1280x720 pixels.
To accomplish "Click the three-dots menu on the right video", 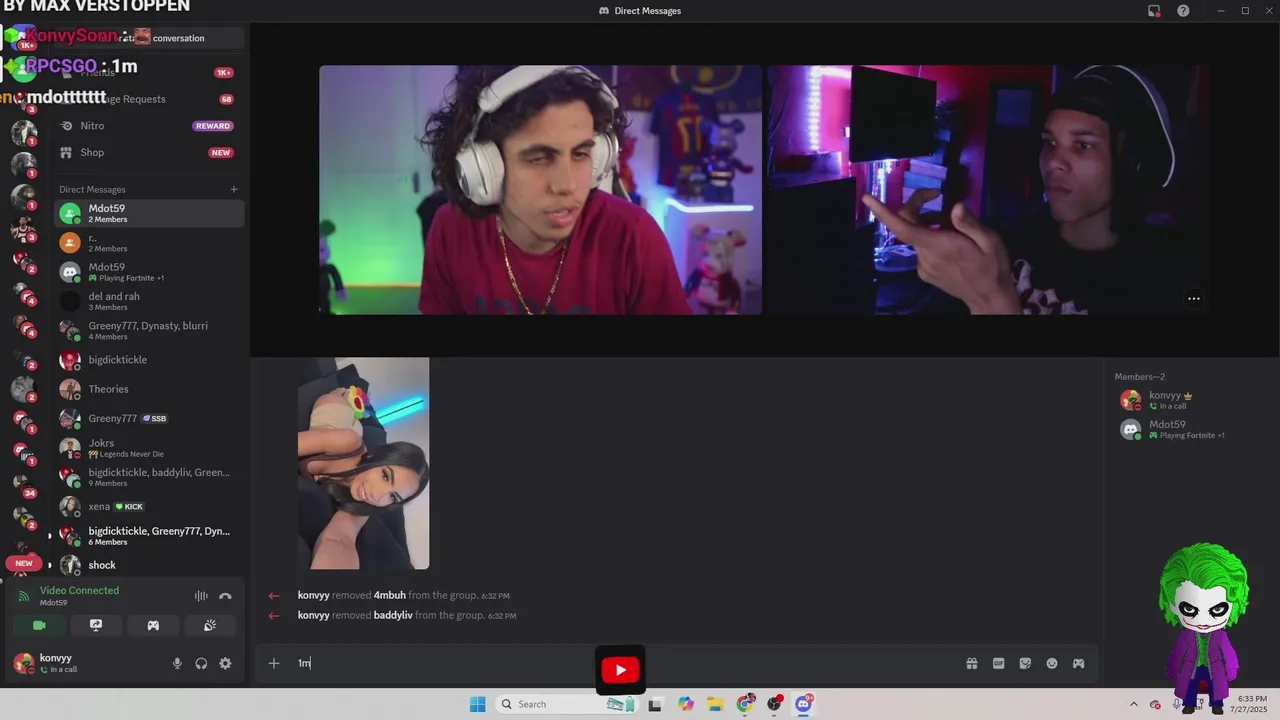I will tap(1193, 298).
